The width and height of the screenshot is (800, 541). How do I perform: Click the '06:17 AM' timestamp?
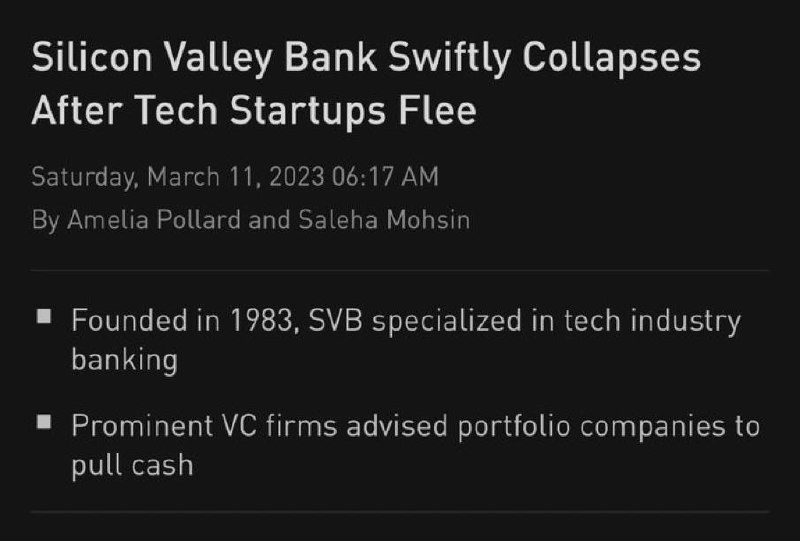coord(385,177)
